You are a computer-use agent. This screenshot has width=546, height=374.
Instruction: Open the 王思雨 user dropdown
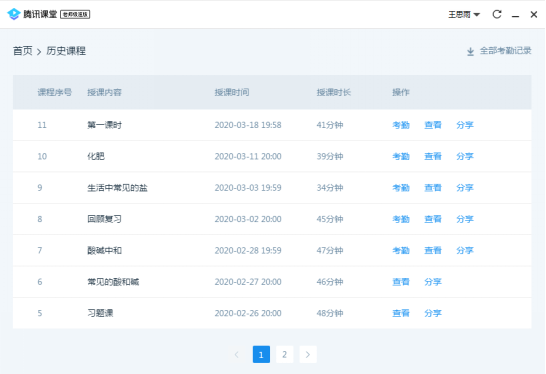point(464,15)
